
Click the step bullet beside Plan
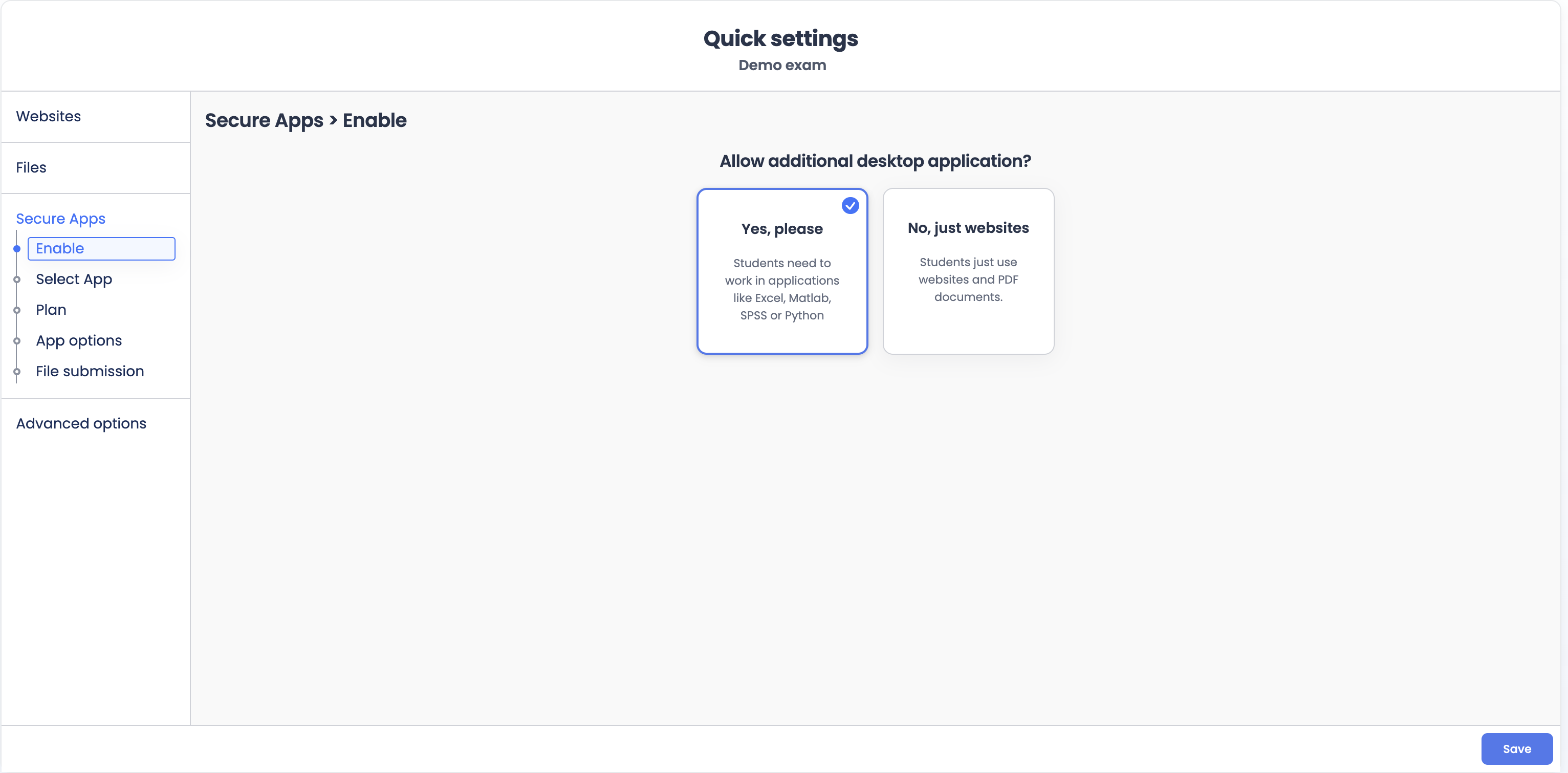click(x=17, y=310)
